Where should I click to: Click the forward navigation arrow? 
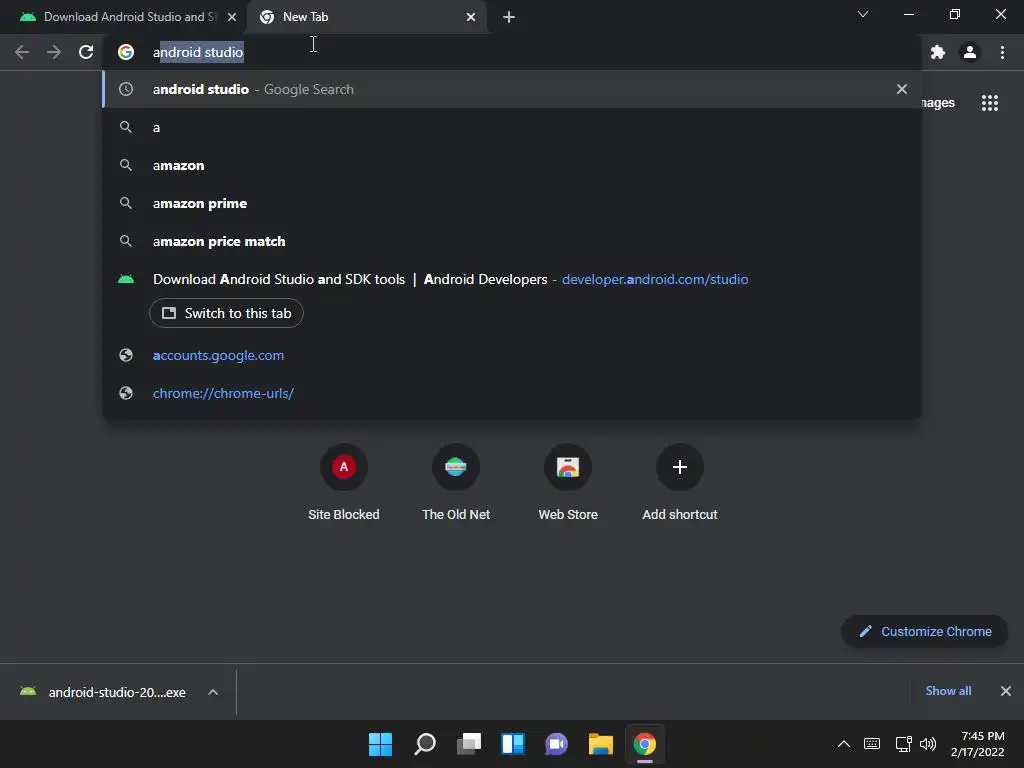54,52
